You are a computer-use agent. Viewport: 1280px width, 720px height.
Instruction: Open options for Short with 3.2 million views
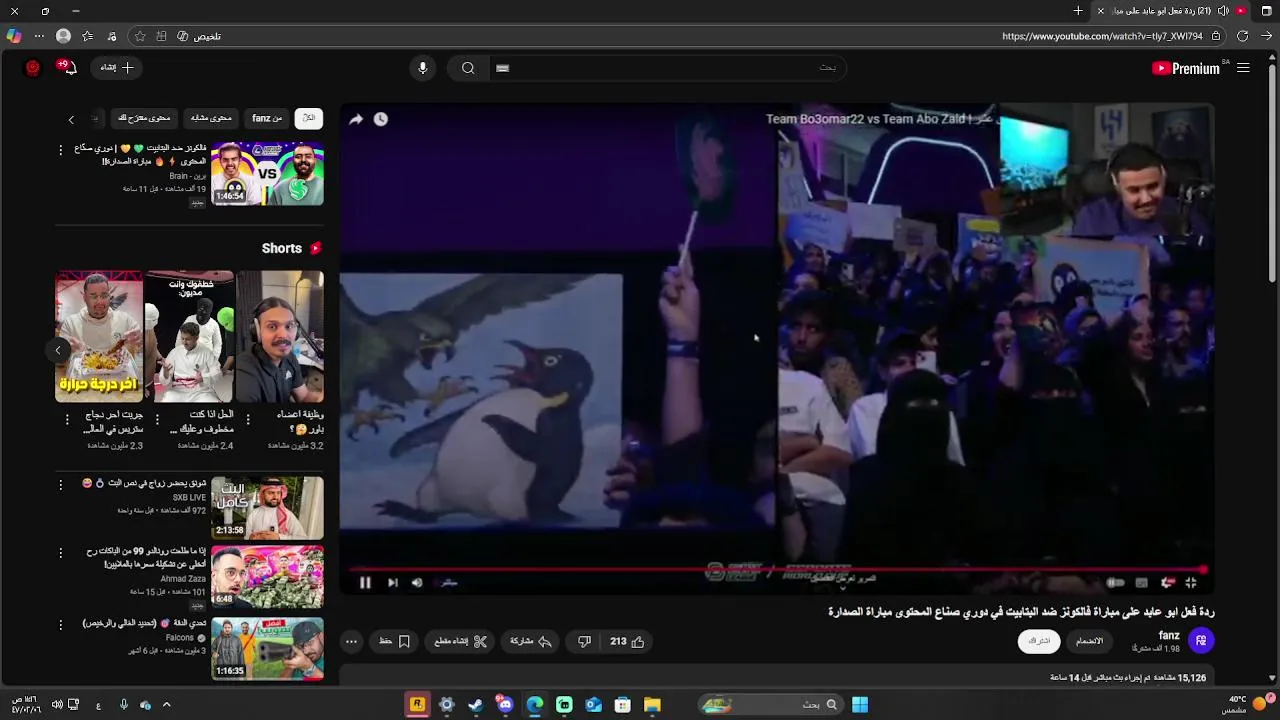pyautogui.click(x=248, y=421)
